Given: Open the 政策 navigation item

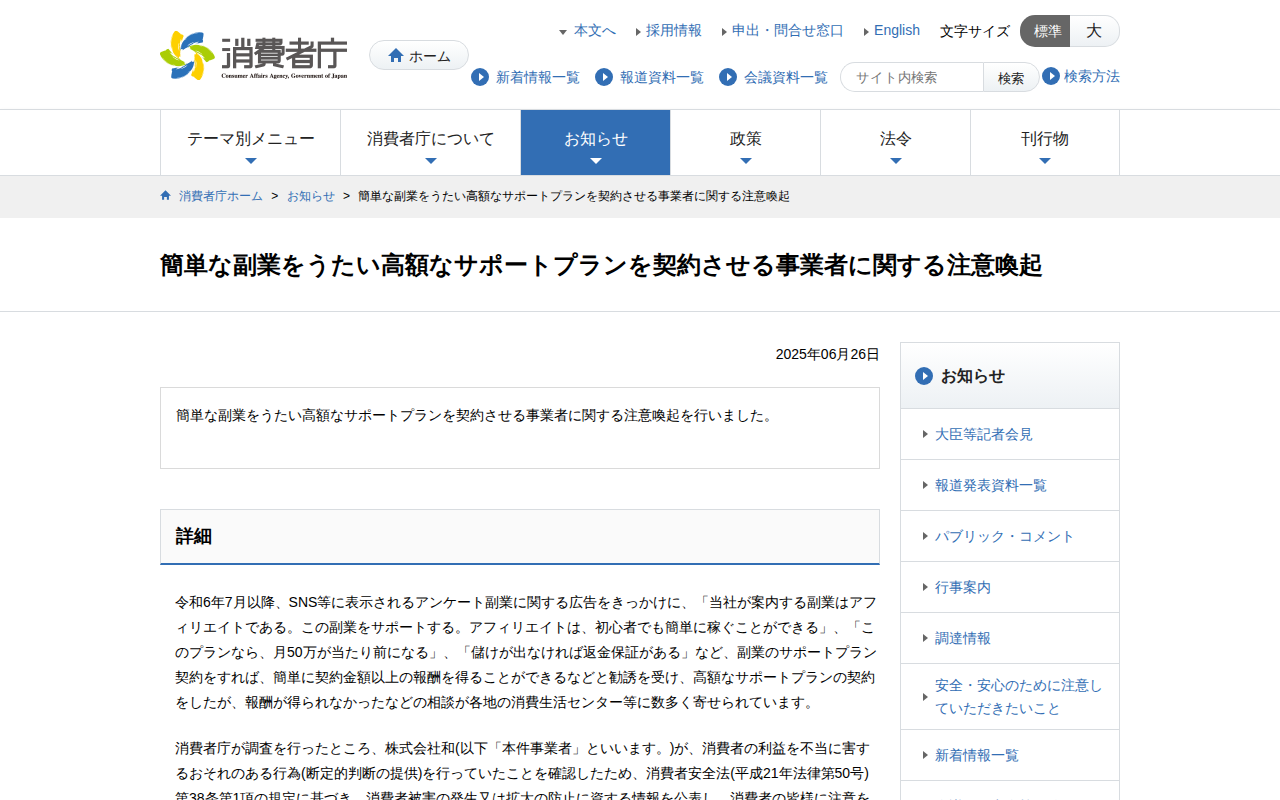Looking at the screenshot, I should tap(746, 143).
